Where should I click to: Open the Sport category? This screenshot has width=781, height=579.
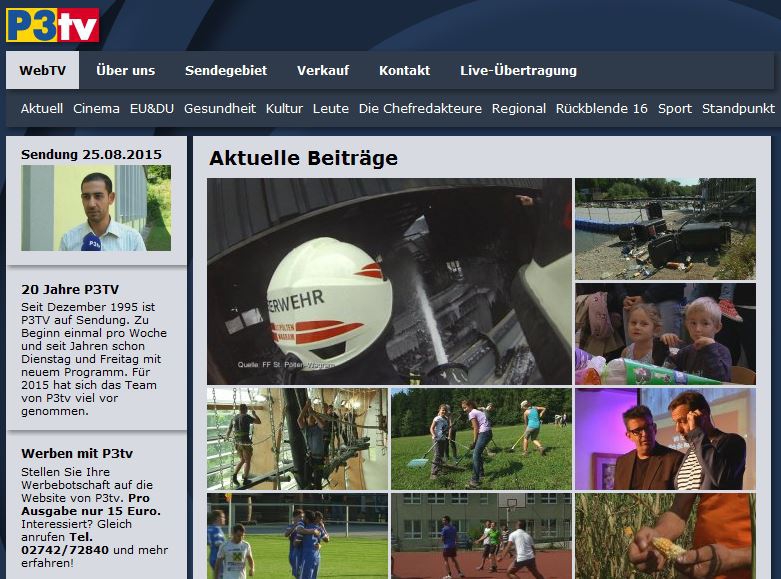click(x=674, y=108)
